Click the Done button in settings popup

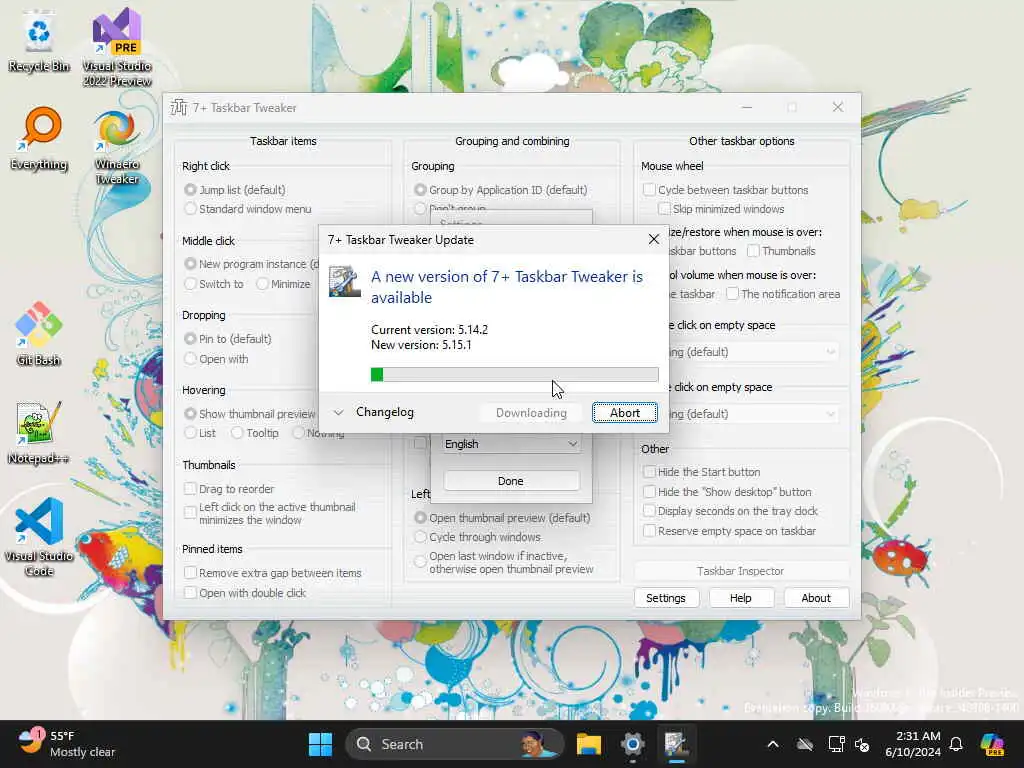pos(511,481)
